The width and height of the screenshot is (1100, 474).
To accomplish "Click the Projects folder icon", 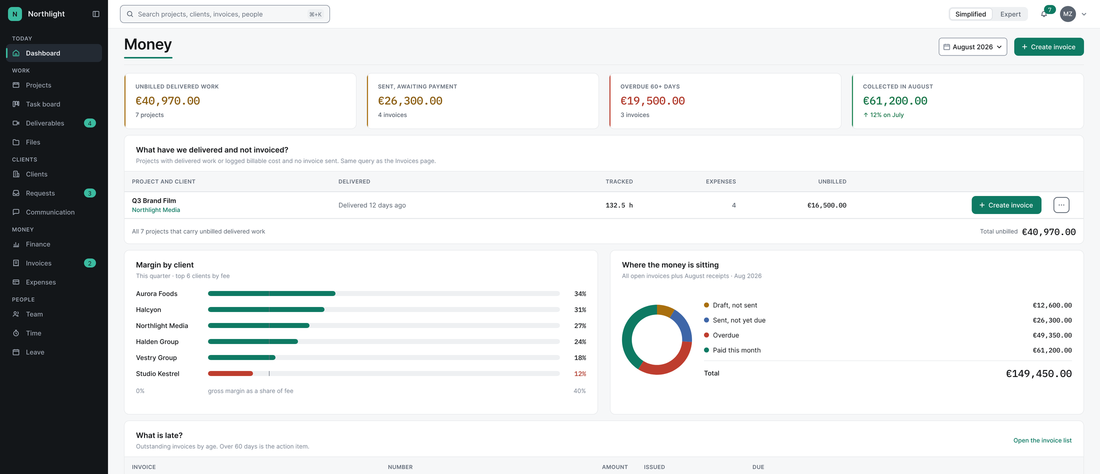I will (x=16, y=85).
